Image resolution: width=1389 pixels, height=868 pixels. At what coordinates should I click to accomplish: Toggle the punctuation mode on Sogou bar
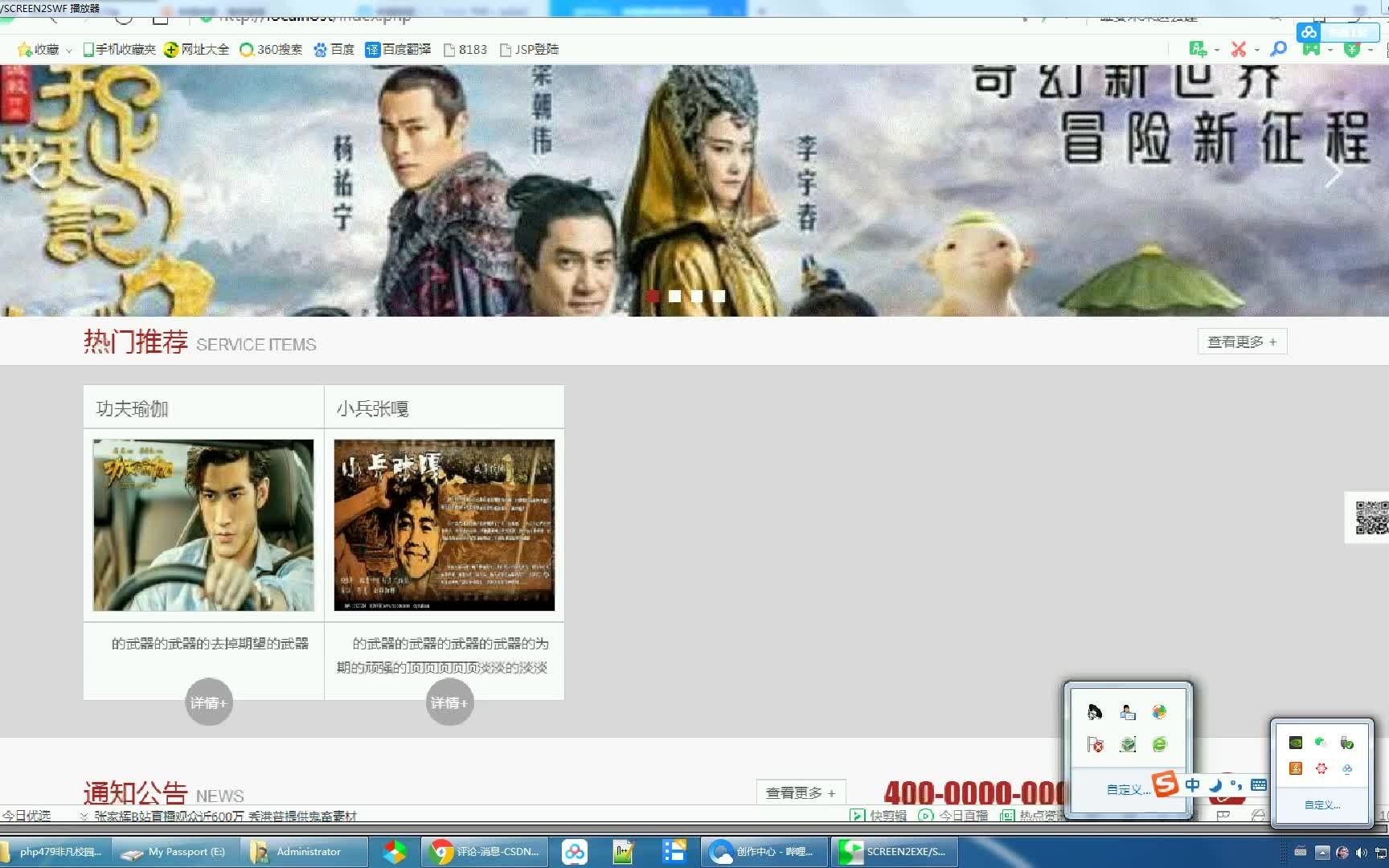click(x=1236, y=785)
